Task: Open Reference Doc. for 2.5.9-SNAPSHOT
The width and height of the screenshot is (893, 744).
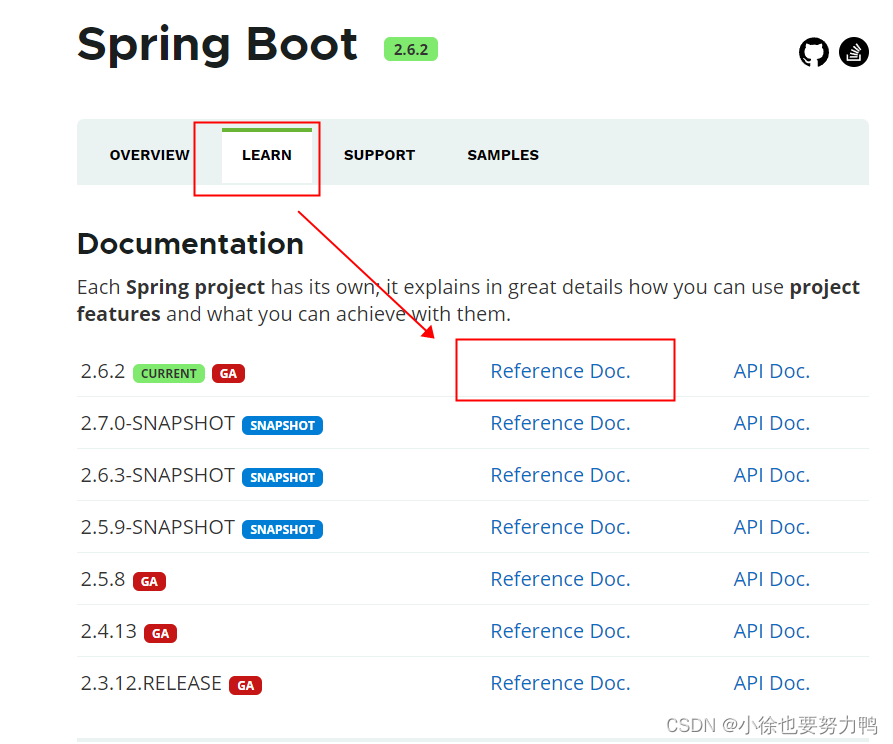Action: [x=560, y=527]
